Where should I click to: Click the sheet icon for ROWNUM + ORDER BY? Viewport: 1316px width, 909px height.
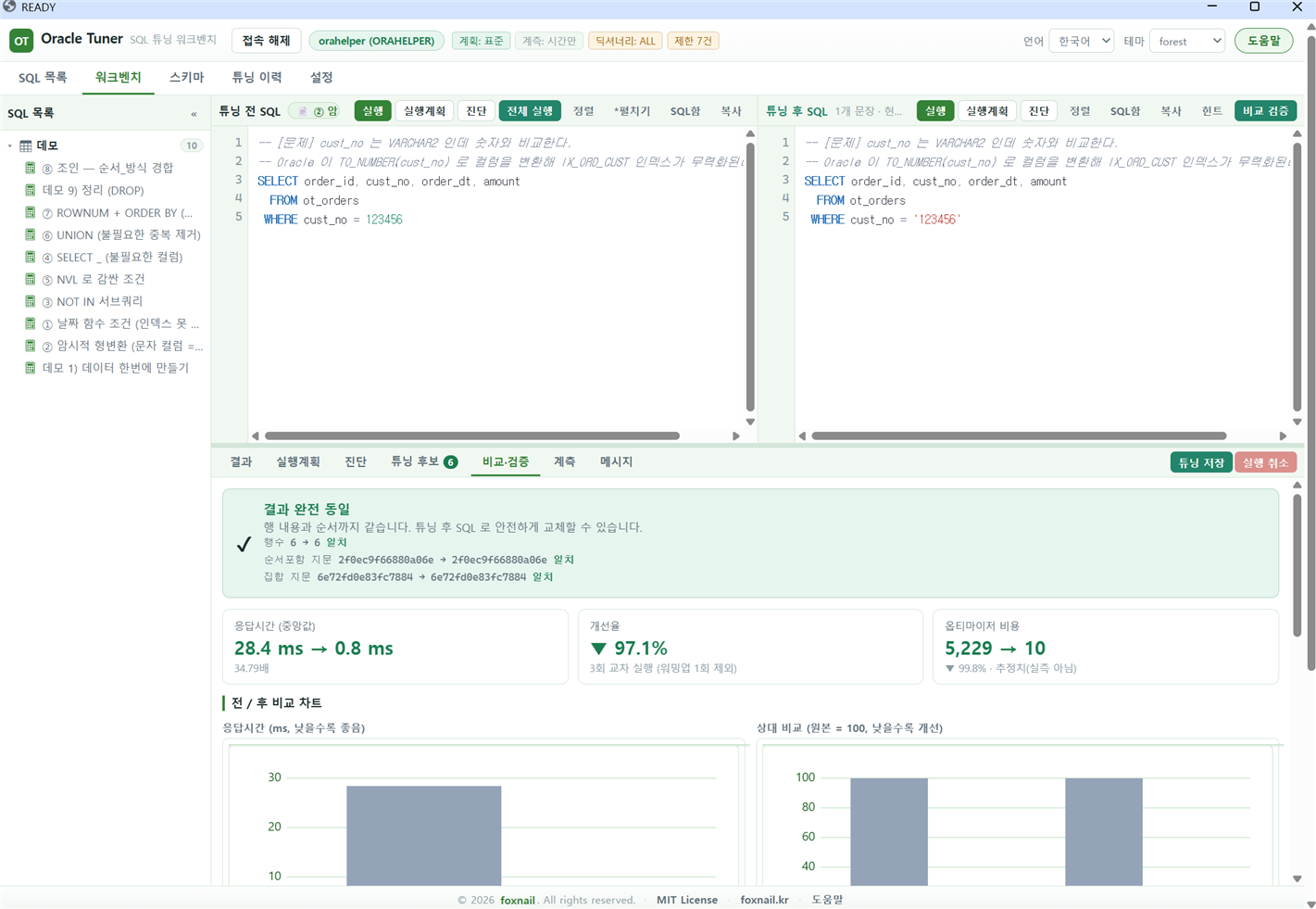coord(31,212)
